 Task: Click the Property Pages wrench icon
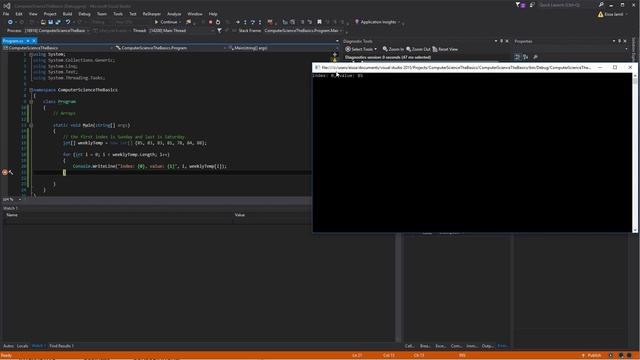[536, 57]
